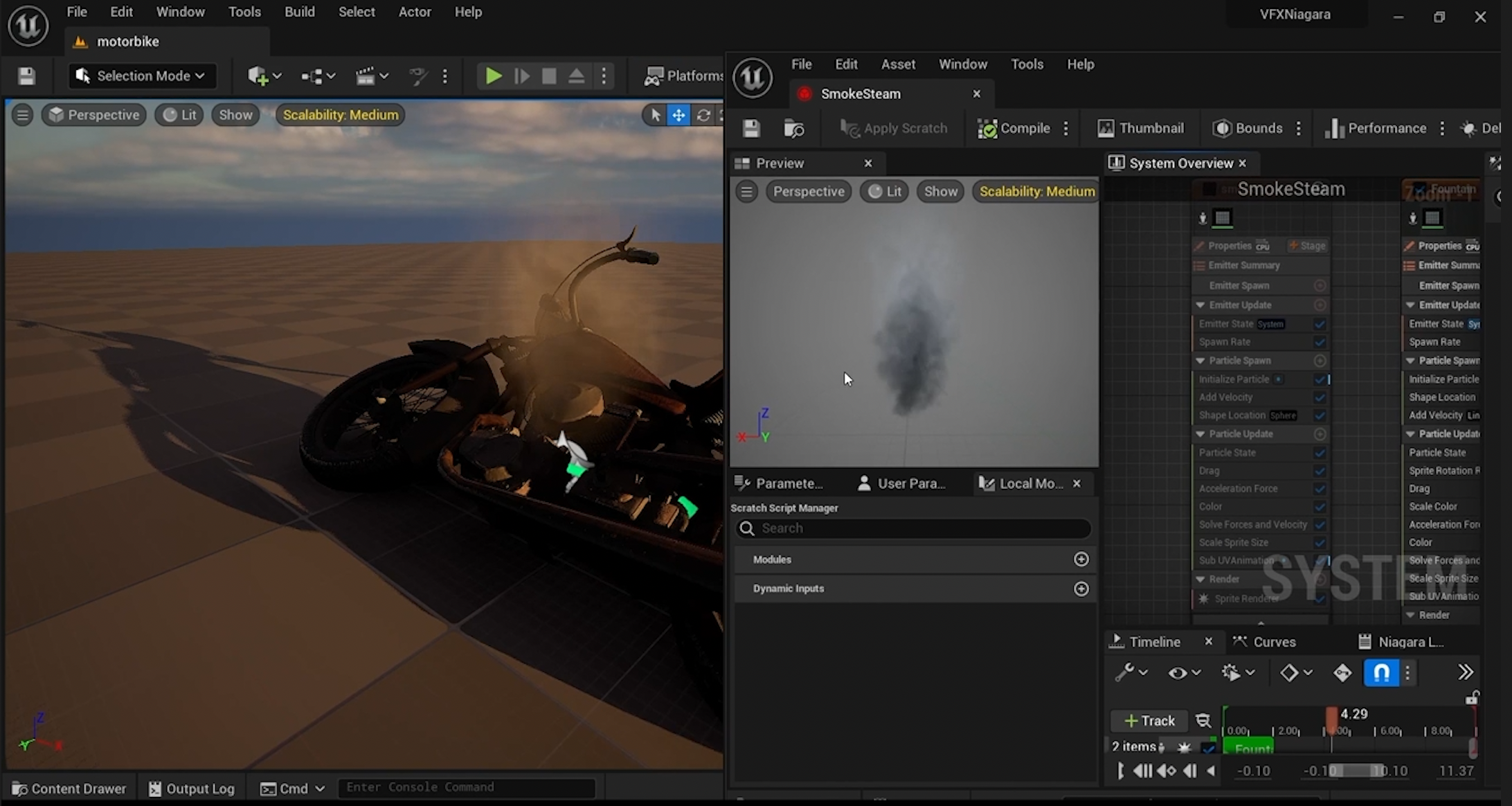Open the Asset menu in Niagara editor
The height and width of the screenshot is (806, 1512).
tap(898, 64)
